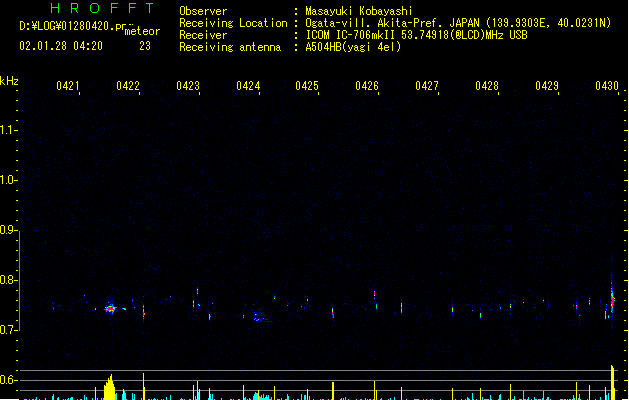This screenshot has height=400, width=629.
Task: Click the 0428 time marker
Action: [x=487, y=86]
